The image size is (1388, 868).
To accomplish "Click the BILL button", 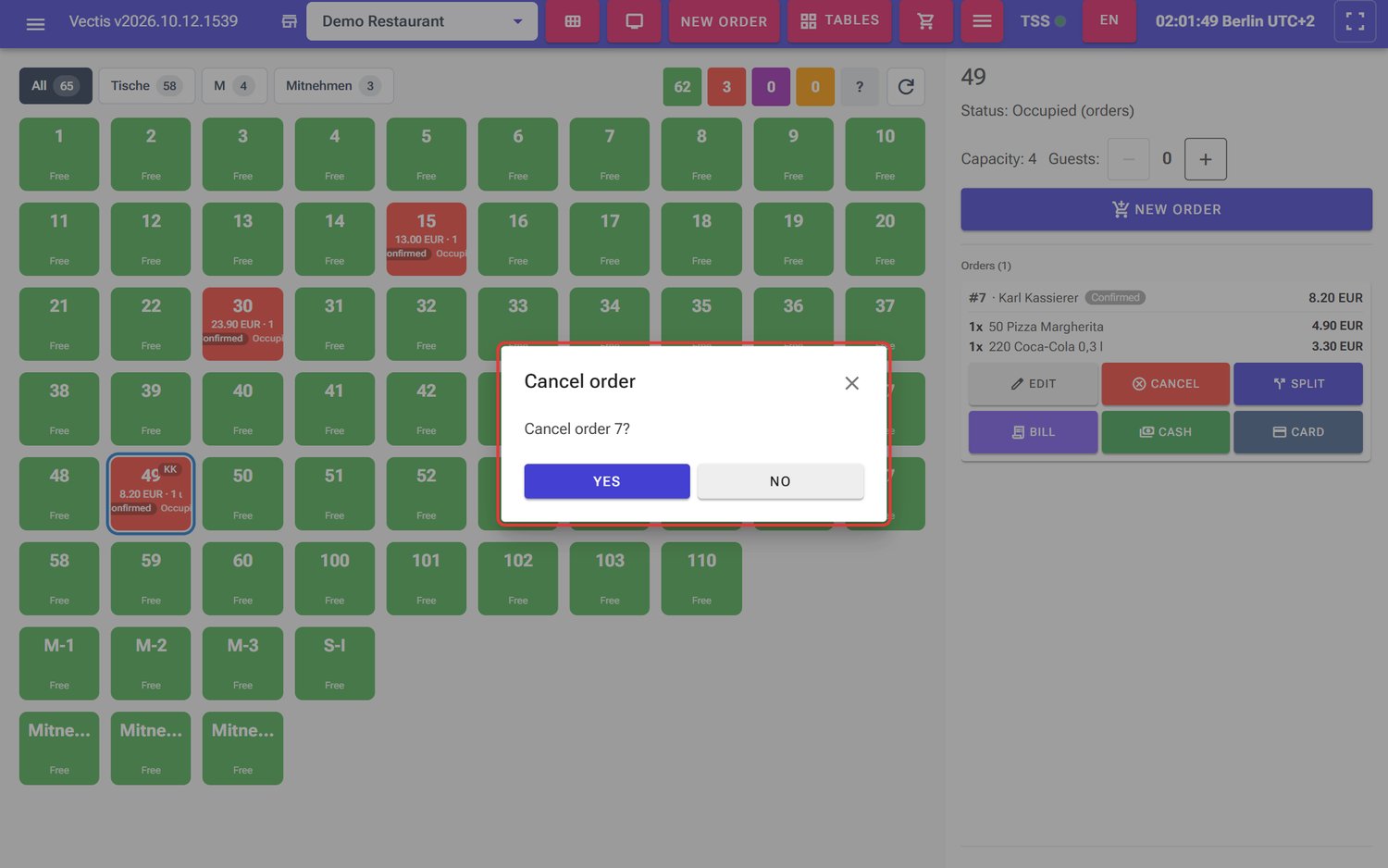I will (1033, 432).
